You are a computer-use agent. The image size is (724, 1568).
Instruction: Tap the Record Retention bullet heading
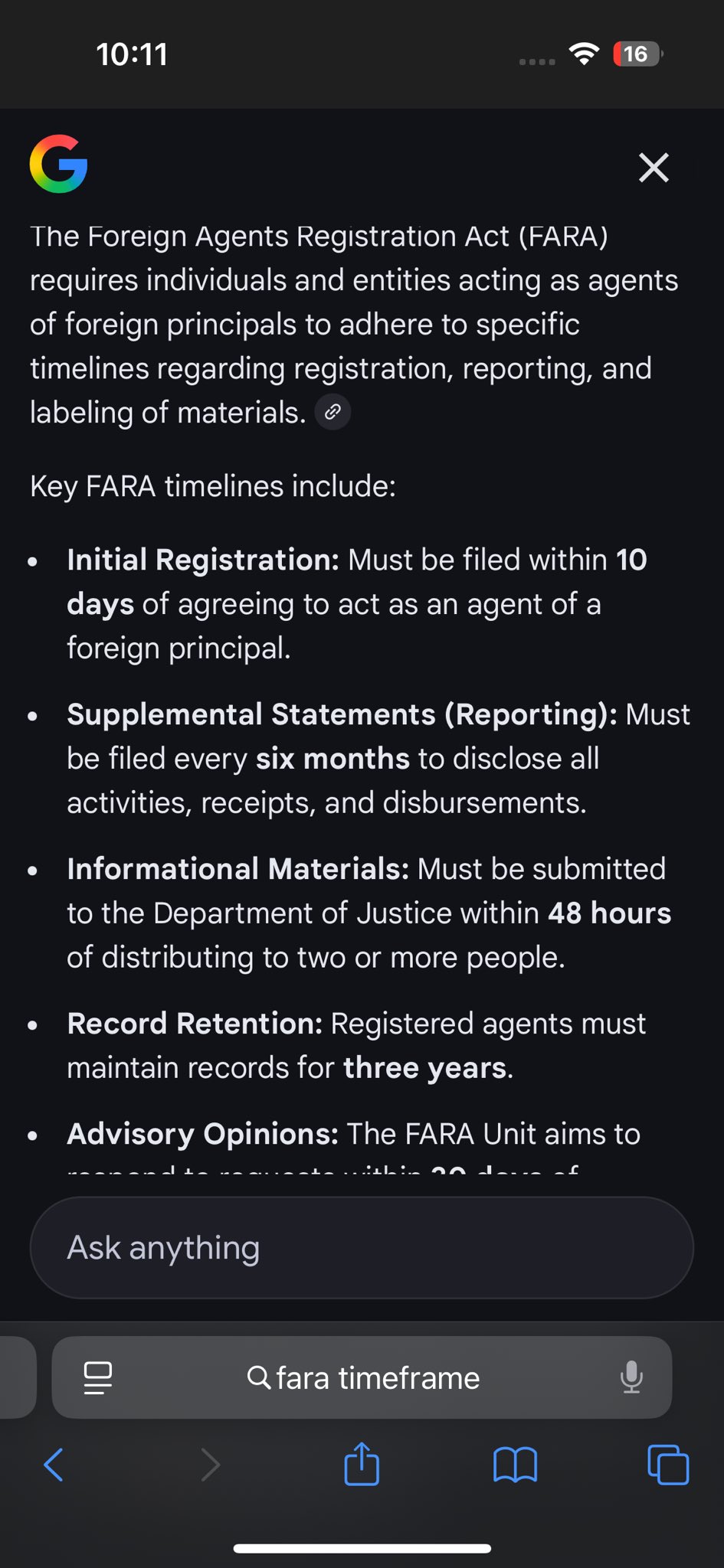point(195,1024)
